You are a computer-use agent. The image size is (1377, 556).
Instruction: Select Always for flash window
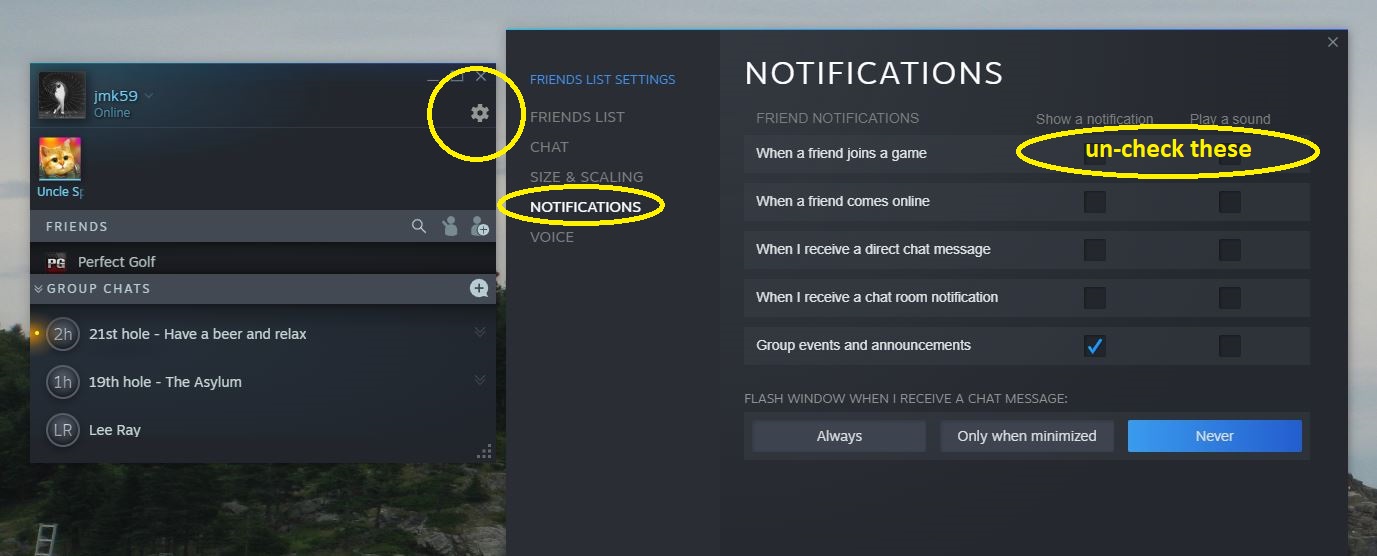(x=838, y=436)
